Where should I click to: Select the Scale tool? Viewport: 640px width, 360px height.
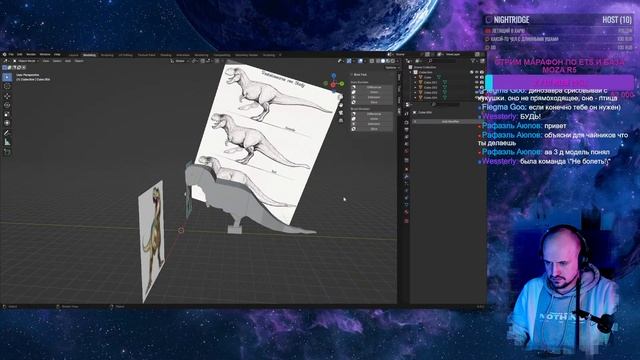click(x=7, y=114)
